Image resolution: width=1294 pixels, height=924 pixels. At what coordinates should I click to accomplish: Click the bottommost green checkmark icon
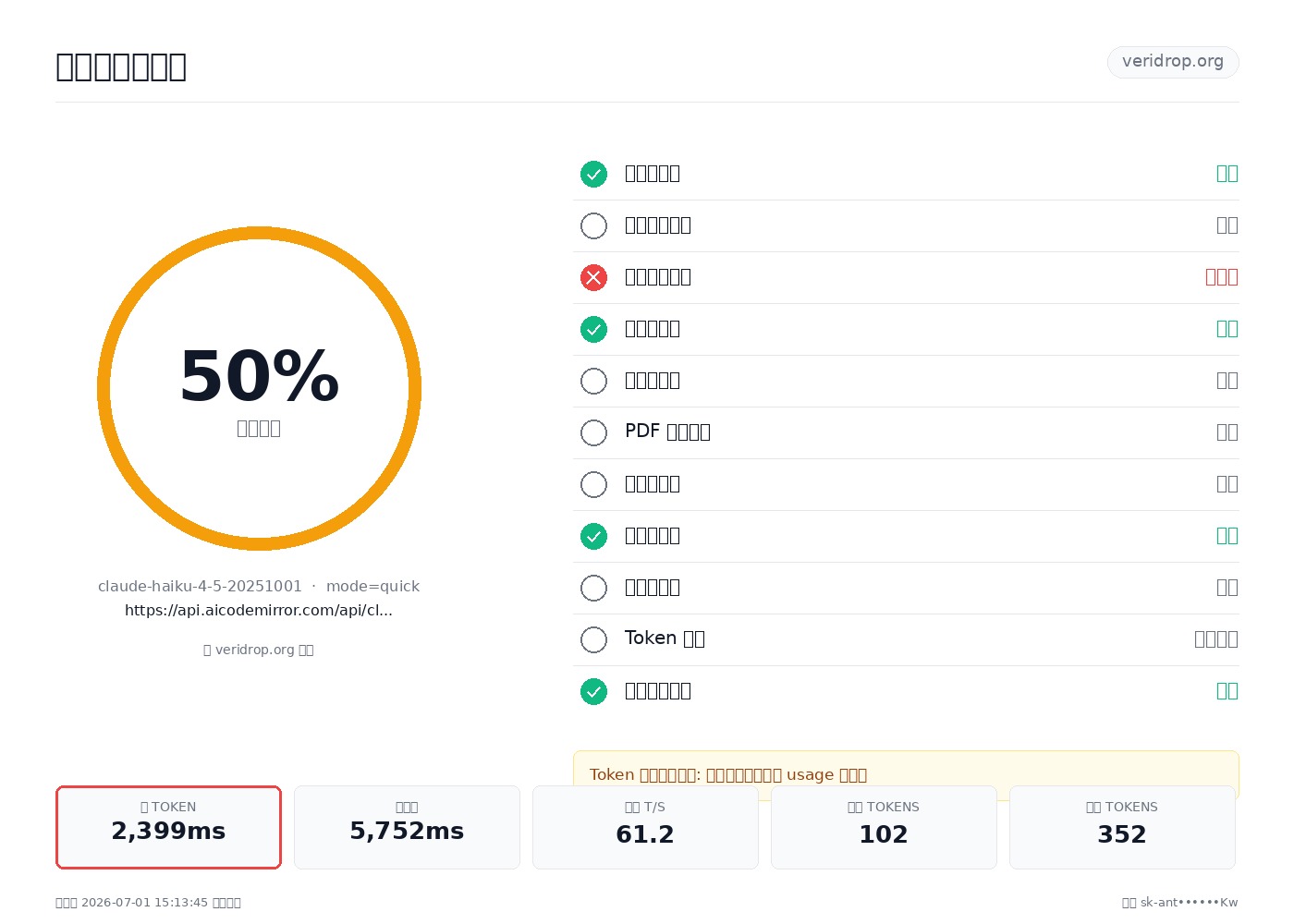[x=593, y=691]
